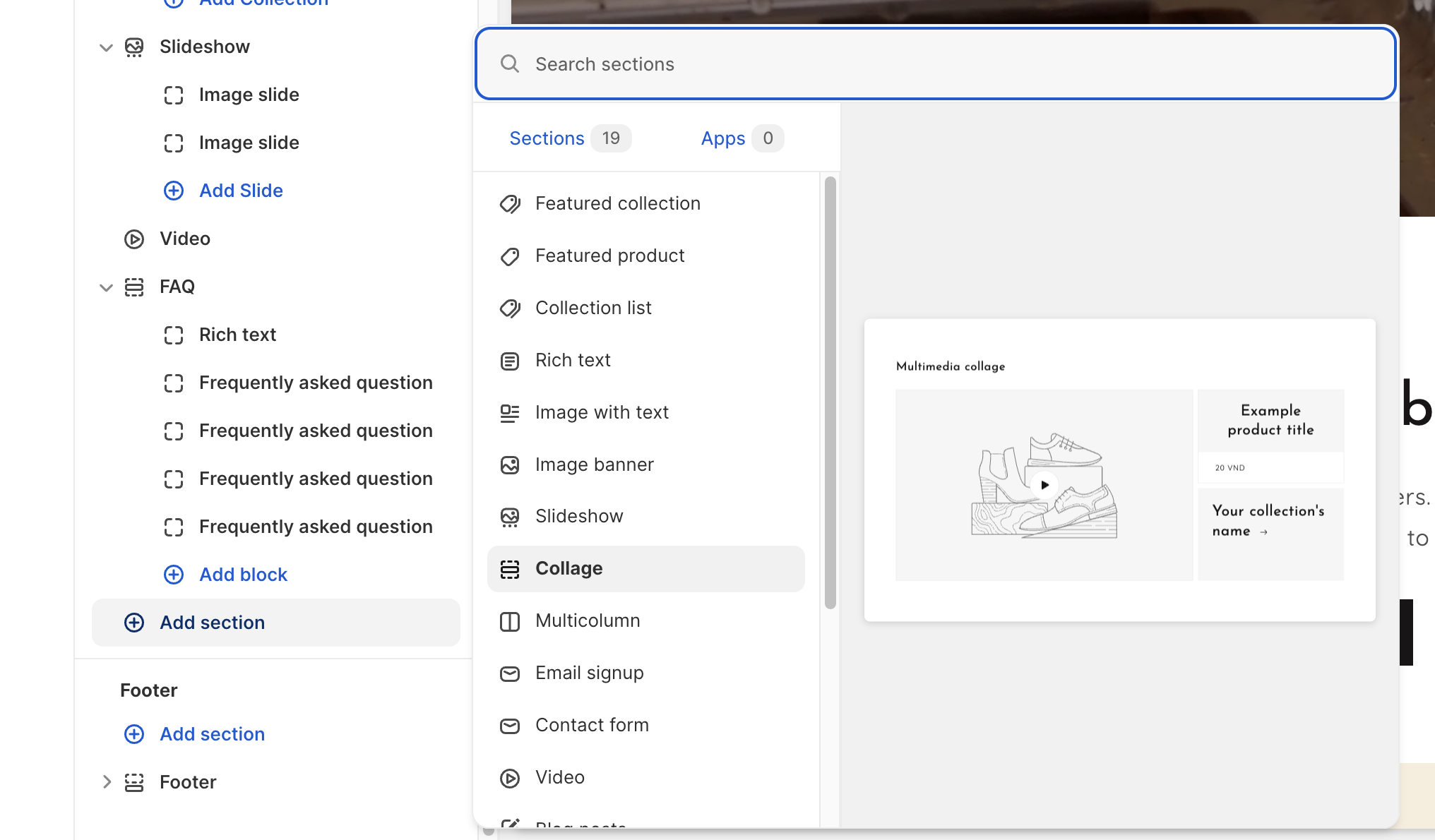Add a block under FAQ
1435x840 pixels.
[x=243, y=575]
